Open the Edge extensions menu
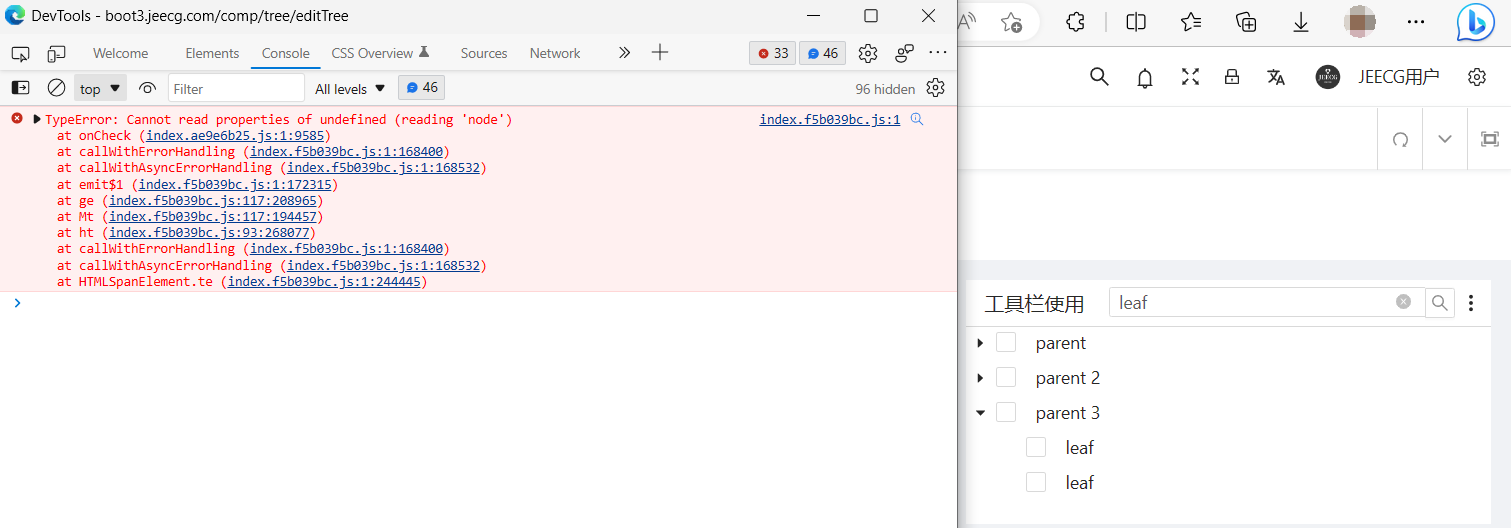Screen dimensions: 1511x528 [1075, 22]
